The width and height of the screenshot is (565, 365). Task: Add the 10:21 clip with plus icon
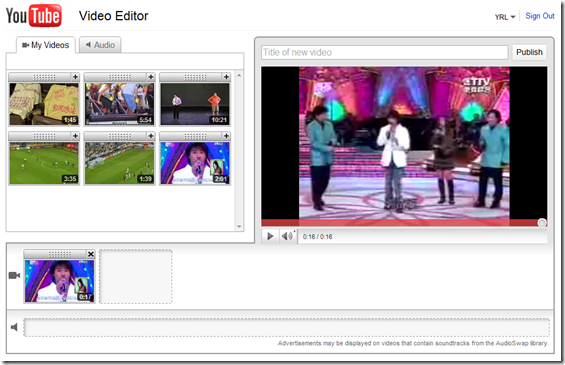click(x=226, y=77)
